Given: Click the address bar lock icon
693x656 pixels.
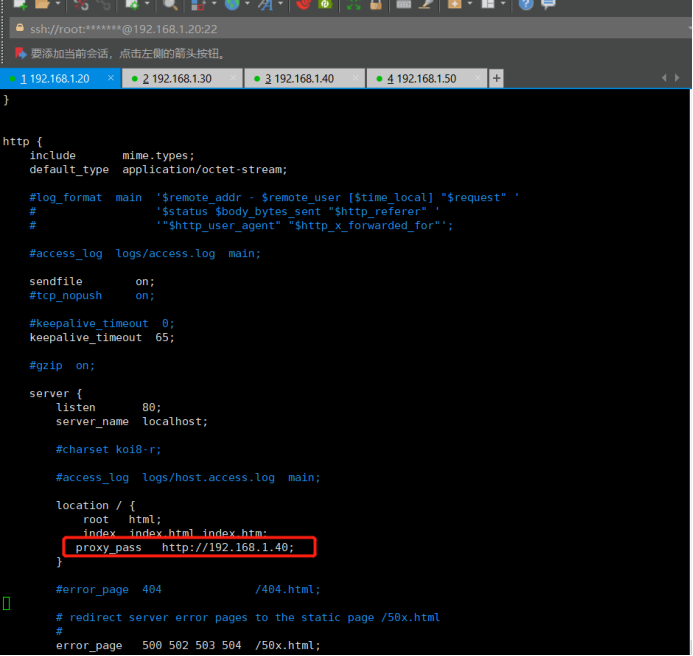Looking at the screenshot, I should pyautogui.click(x=19, y=28).
